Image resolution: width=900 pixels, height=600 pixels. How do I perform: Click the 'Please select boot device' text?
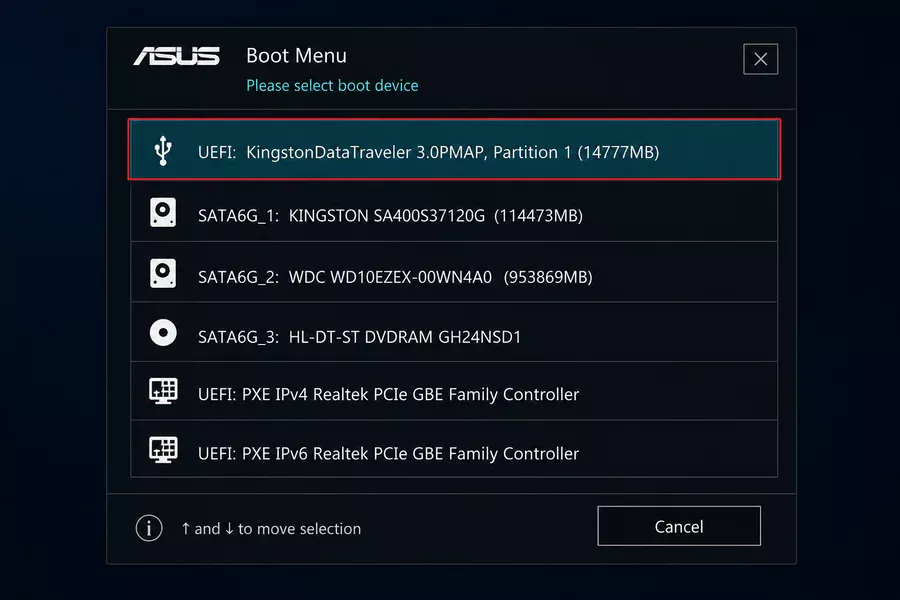pyautogui.click(x=332, y=86)
